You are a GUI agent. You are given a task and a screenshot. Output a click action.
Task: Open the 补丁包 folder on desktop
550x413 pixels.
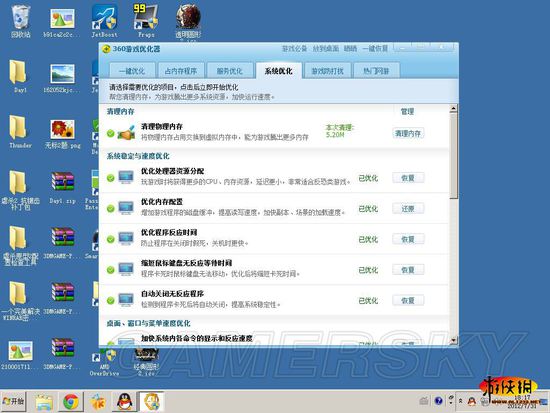[20, 190]
